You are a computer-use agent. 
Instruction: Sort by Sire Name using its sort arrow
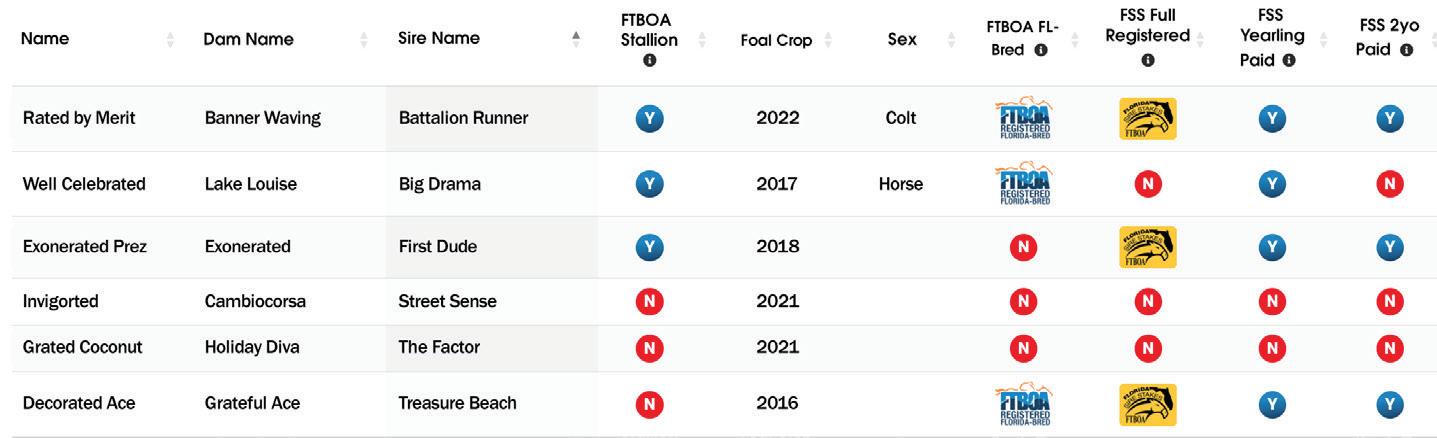[x=575, y=40]
